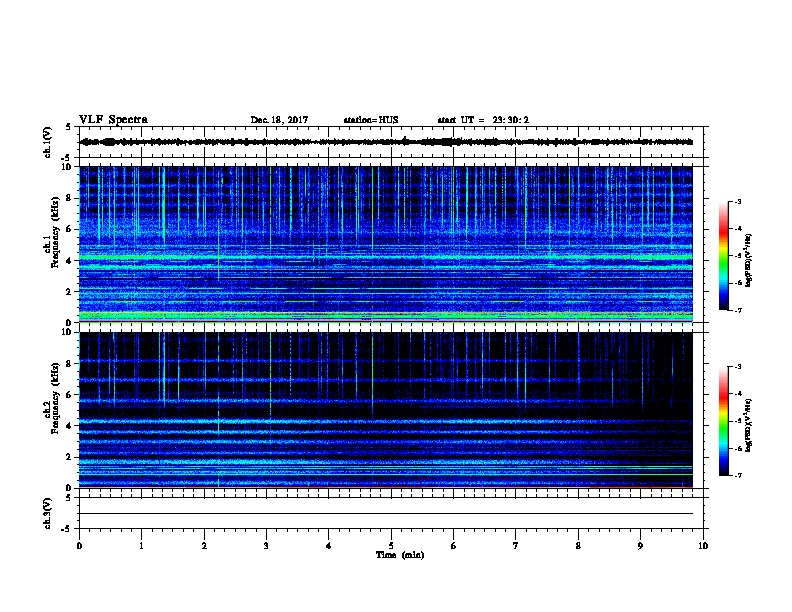Viewport: 792px width, 612px height.
Task: Click time axis tick label '5'
Action: pyautogui.click(x=391, y=545)
